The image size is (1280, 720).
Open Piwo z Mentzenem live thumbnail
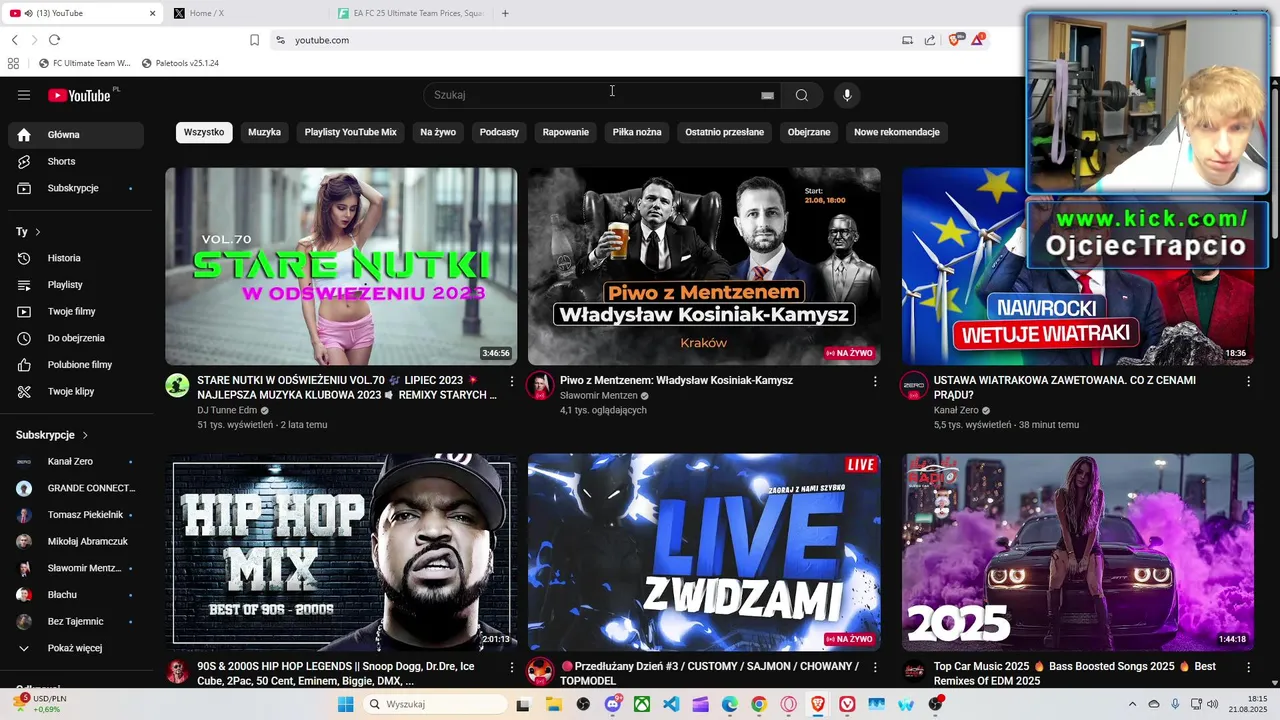pyautogui.click(x=704, y=266)
